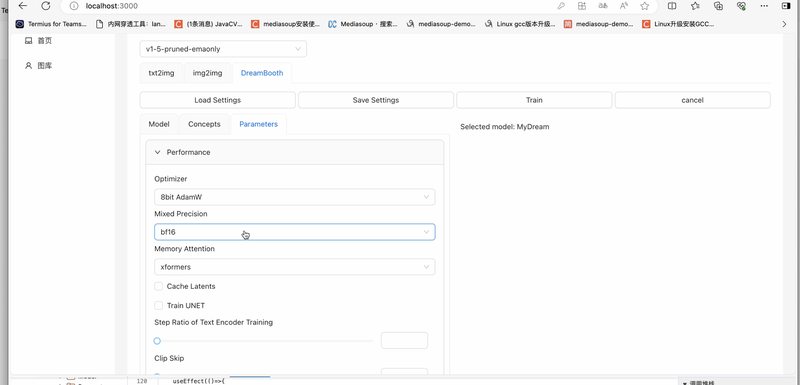Open the browser settings and more menu
This screenshot has height=385, width=800.
coord(764,6)
